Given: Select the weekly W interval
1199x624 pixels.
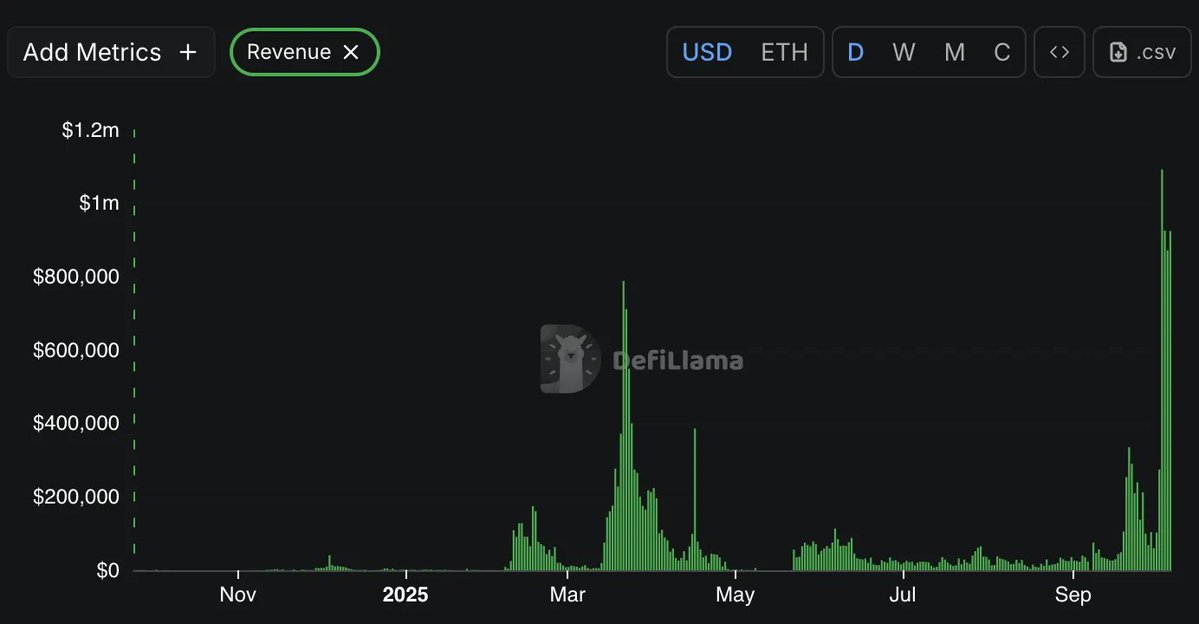Looking at the screenshot, I should point(904,52).
